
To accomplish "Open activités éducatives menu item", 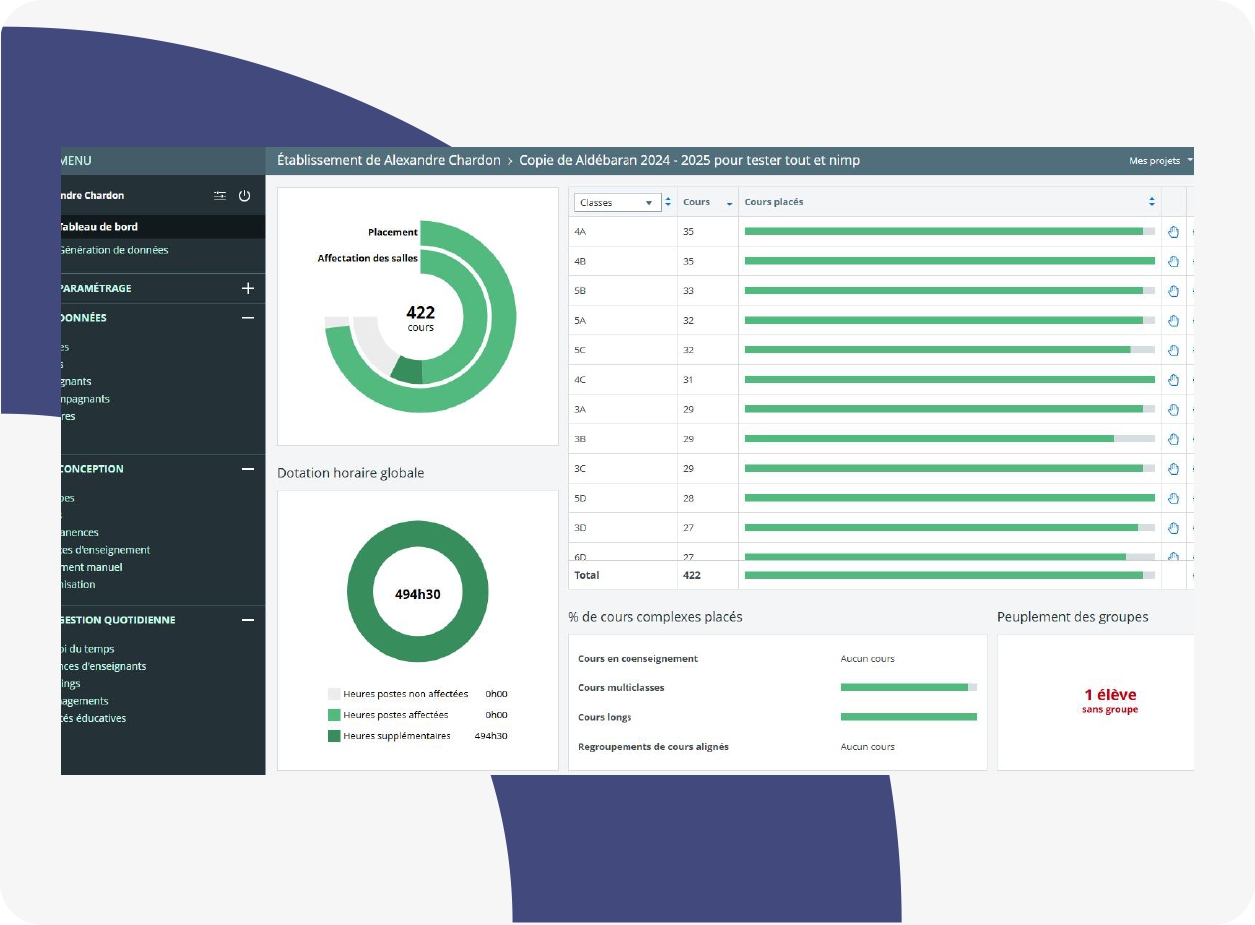I will point(94,718).
